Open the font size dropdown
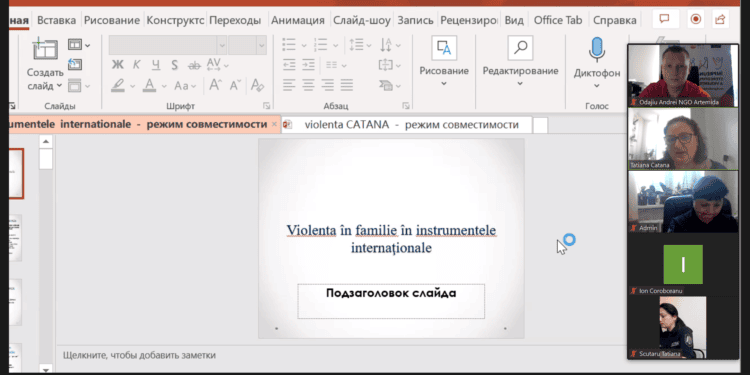 [247, 45]
